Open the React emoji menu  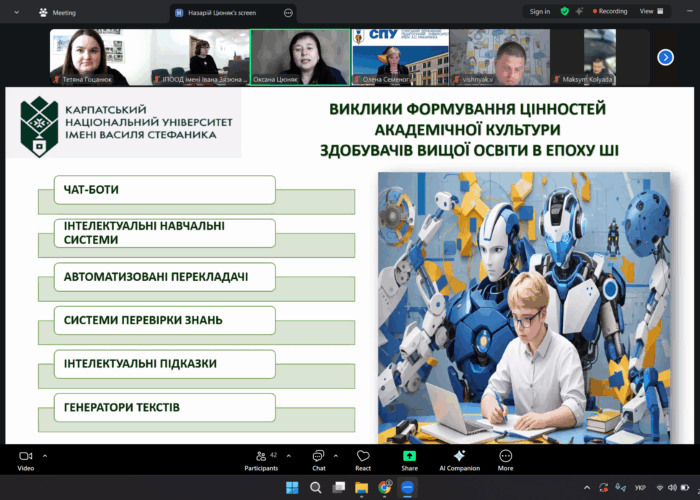click(363, 457)
